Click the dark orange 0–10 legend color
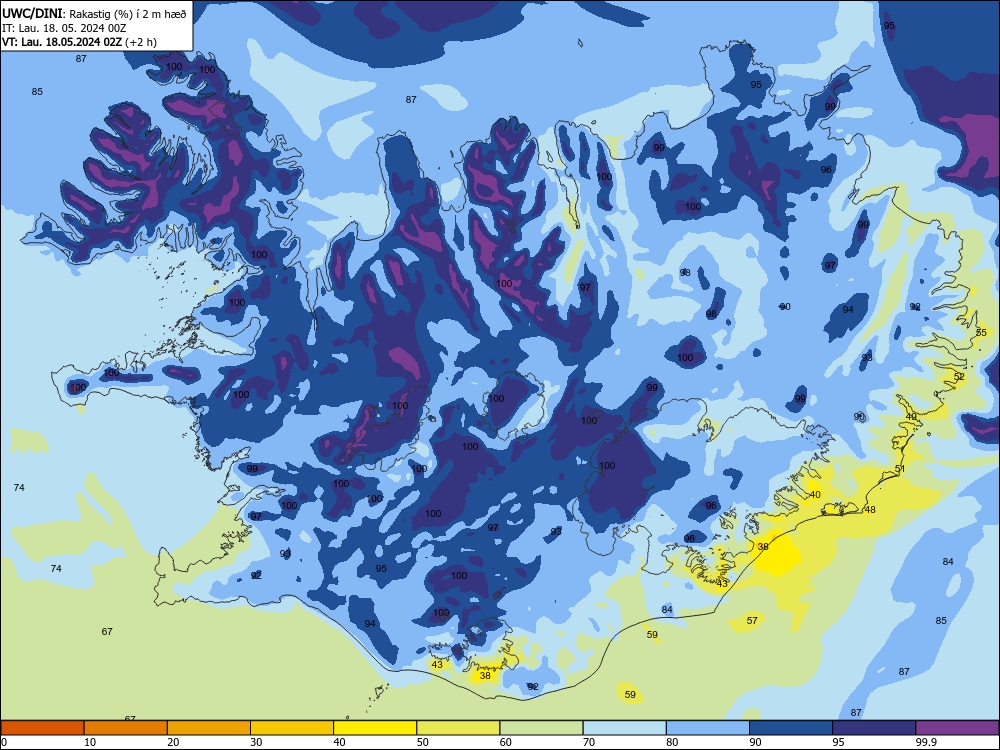Screen dimensions: 1000x750 [42, 728]
